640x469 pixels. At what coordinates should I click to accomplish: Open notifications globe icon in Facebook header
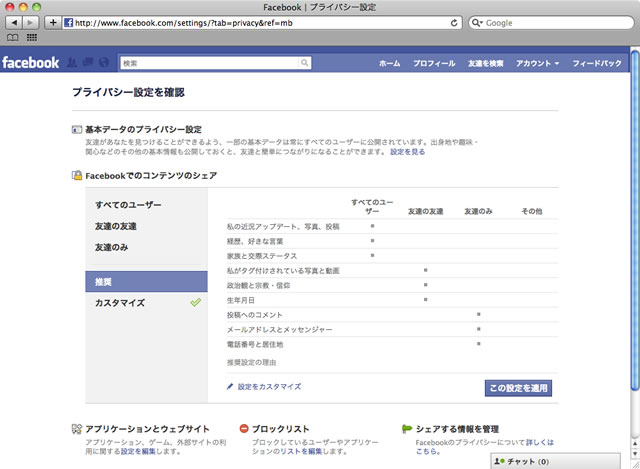[104, 62]
